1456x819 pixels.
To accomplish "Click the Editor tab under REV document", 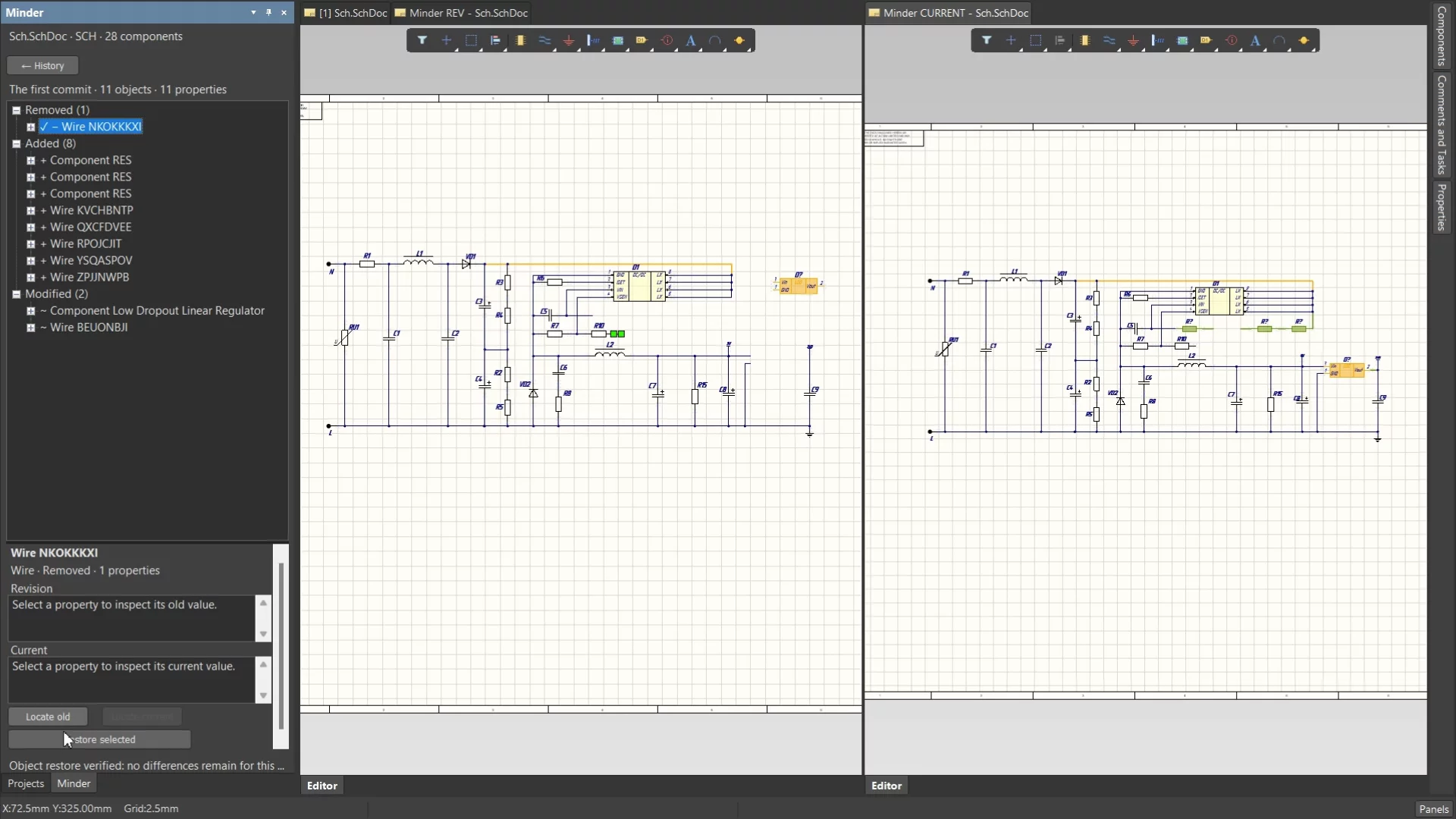I will 322,786.
